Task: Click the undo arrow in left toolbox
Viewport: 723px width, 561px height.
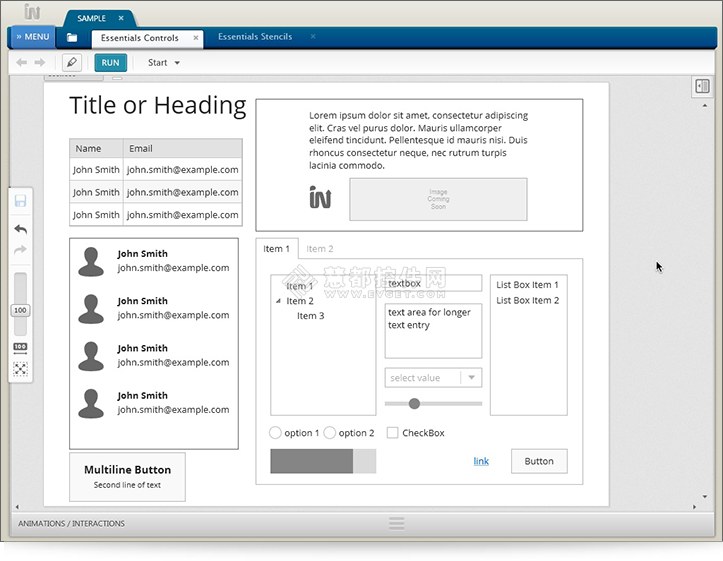Action: 20,229
